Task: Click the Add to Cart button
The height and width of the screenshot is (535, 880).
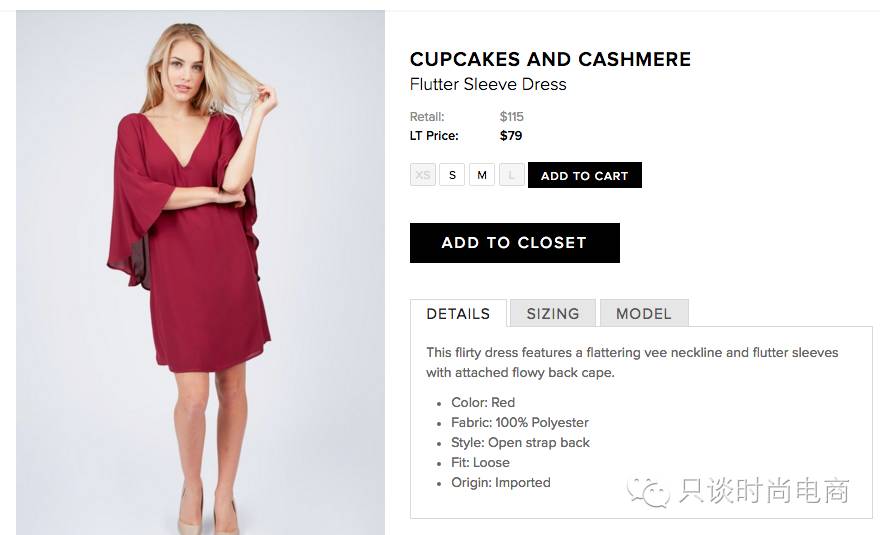Action: coord(585,175)
